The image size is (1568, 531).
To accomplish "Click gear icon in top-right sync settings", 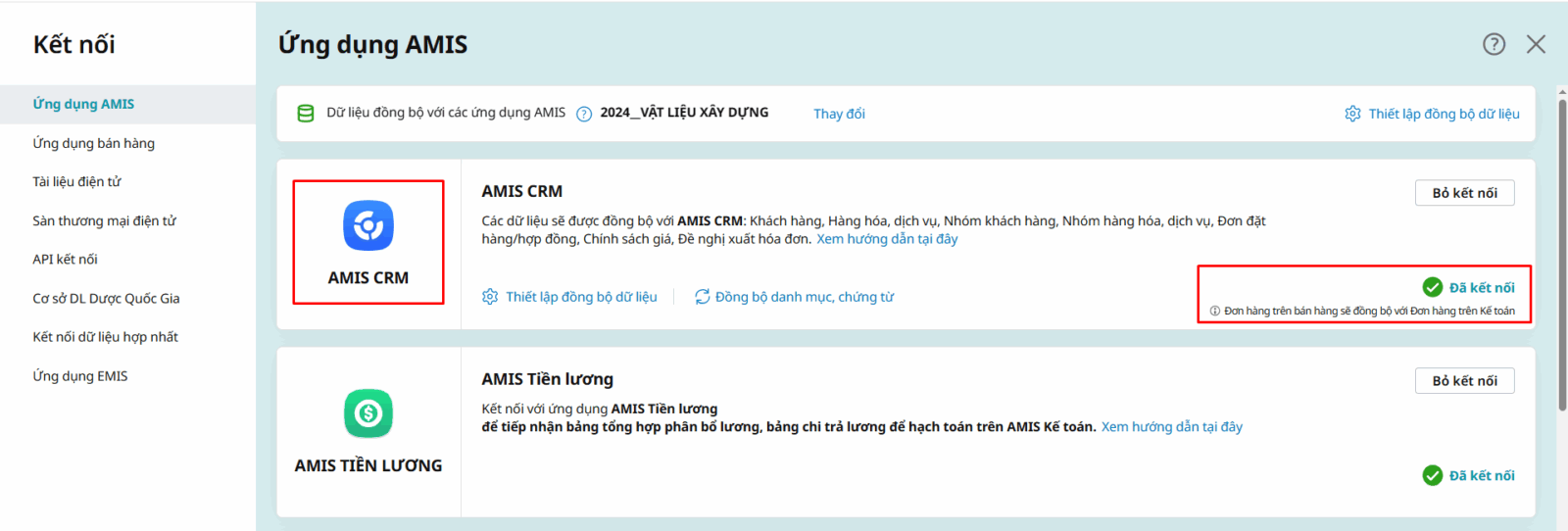I will pos(1352,114).
